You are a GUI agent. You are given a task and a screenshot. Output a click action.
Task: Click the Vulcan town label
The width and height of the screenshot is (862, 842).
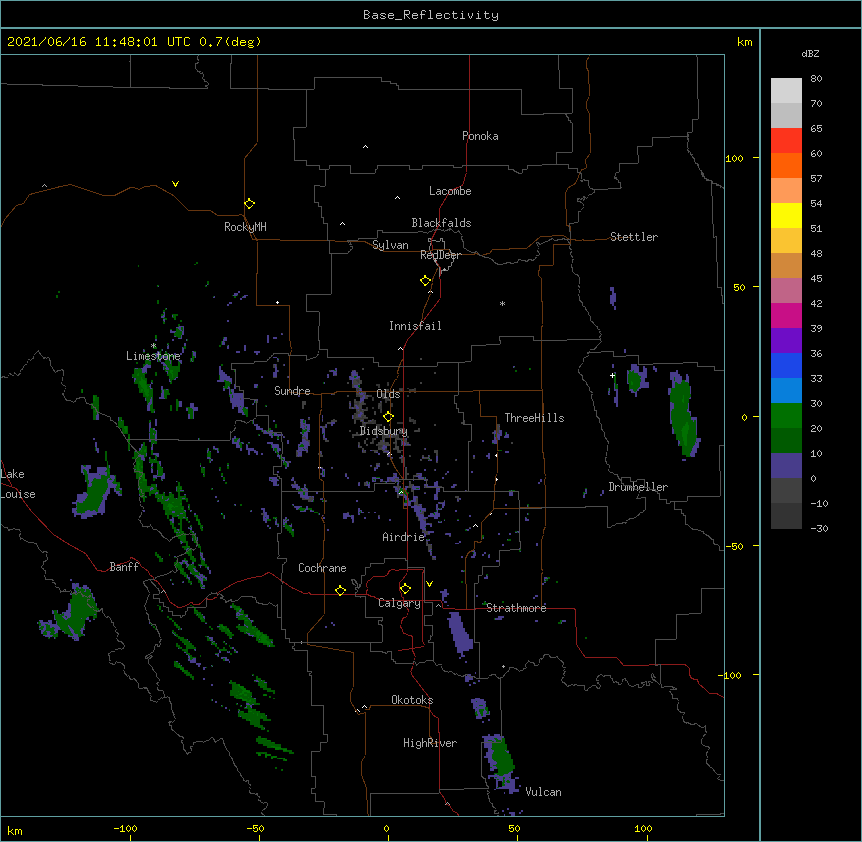pyautogui.click(x=543, y=792)
